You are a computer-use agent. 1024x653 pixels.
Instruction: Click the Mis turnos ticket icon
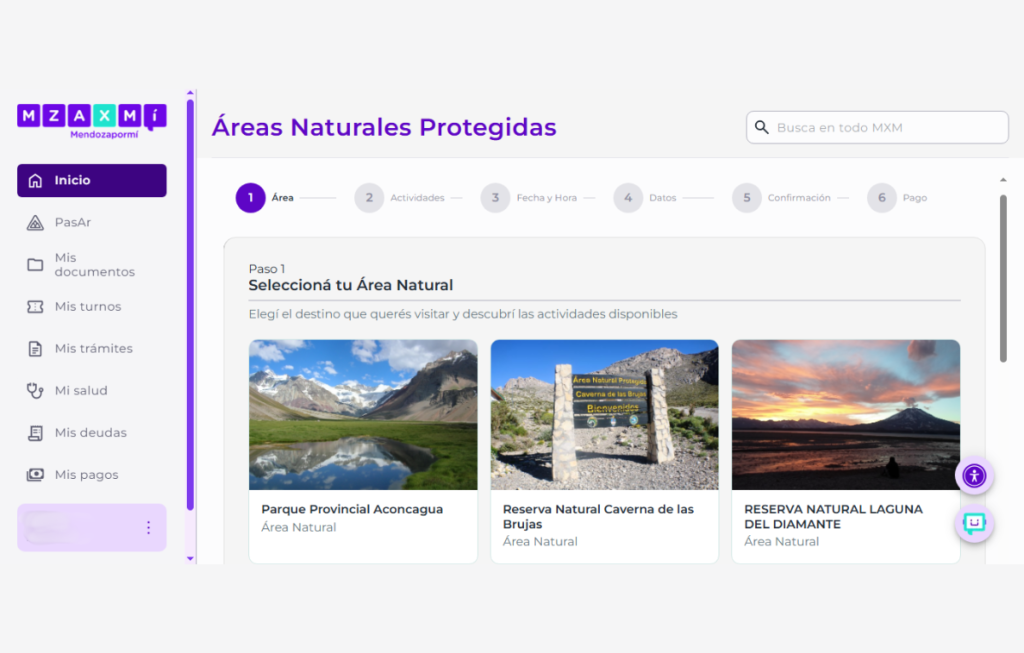(x=35, y=307)
